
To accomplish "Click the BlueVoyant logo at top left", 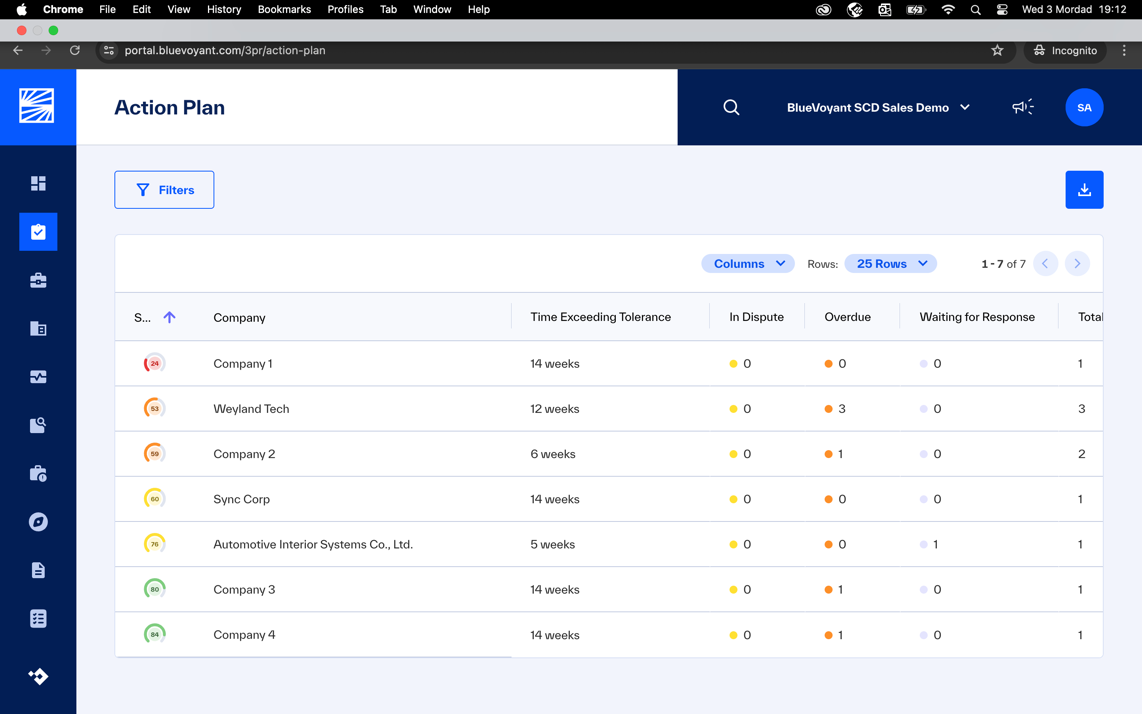I will (x=36, y=106).
